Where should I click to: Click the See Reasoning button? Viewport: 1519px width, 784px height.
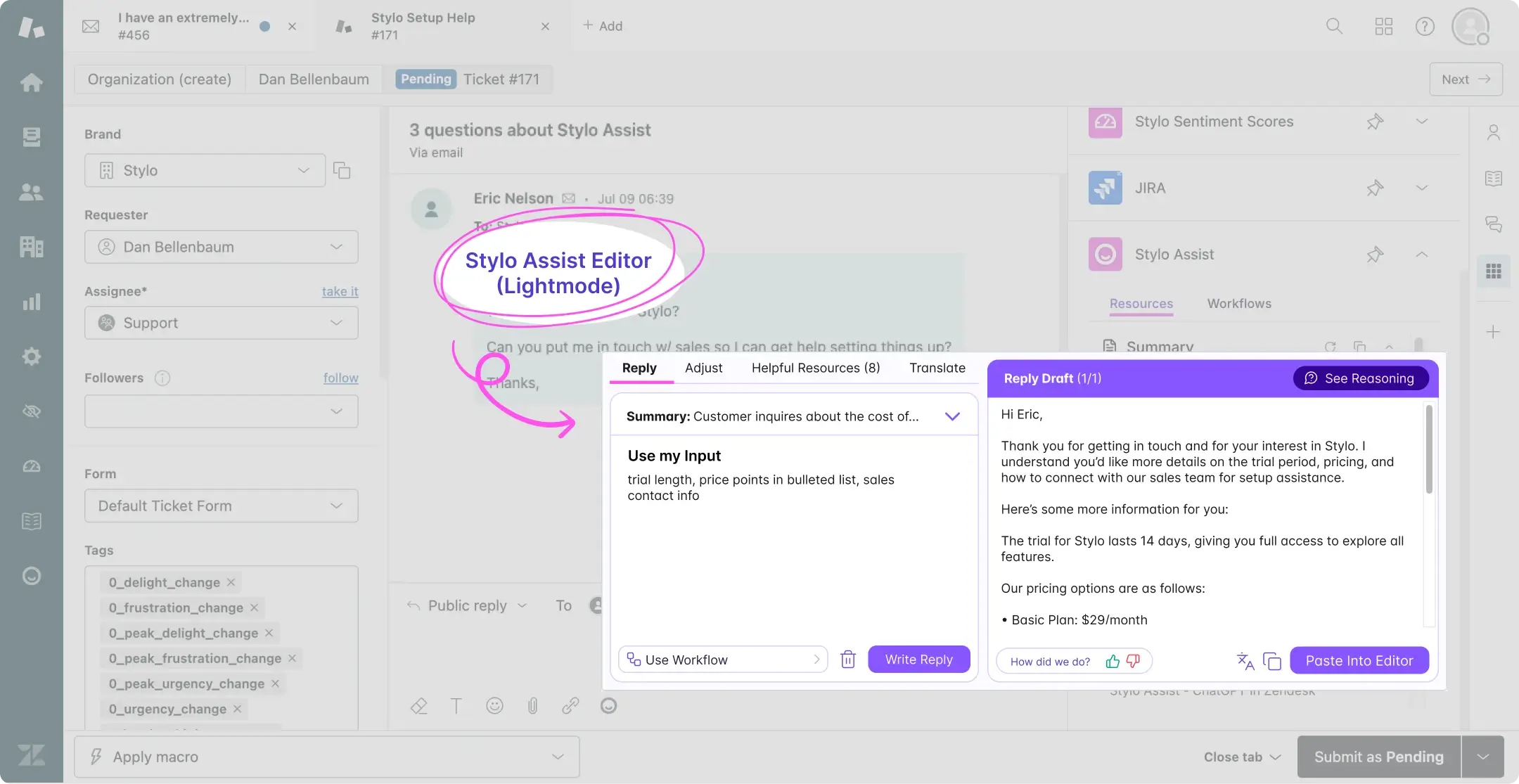tap(1360, 378)
